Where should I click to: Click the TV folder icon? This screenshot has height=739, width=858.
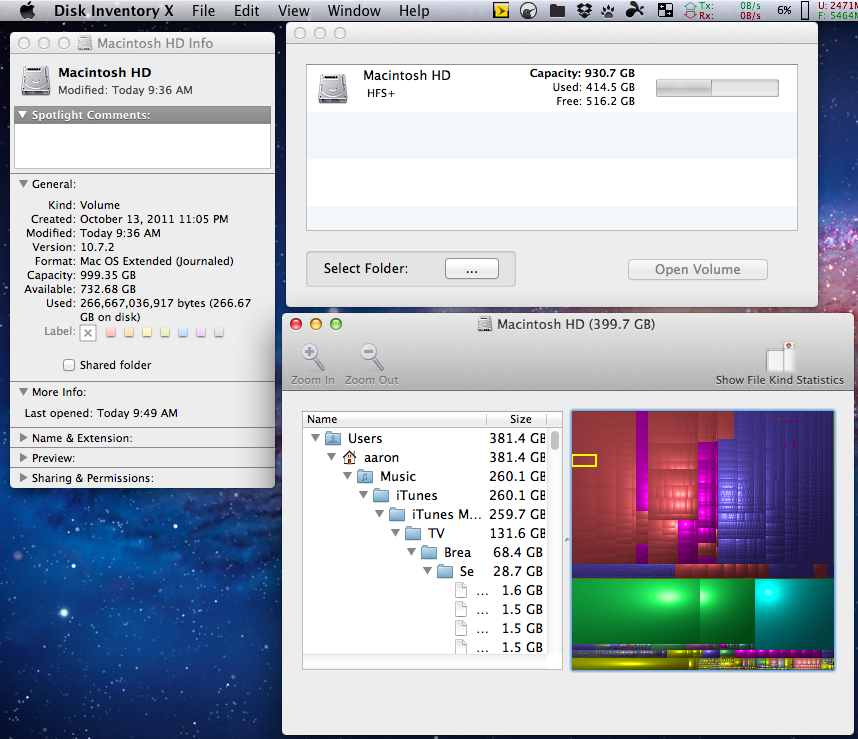(x=413, y=533)
